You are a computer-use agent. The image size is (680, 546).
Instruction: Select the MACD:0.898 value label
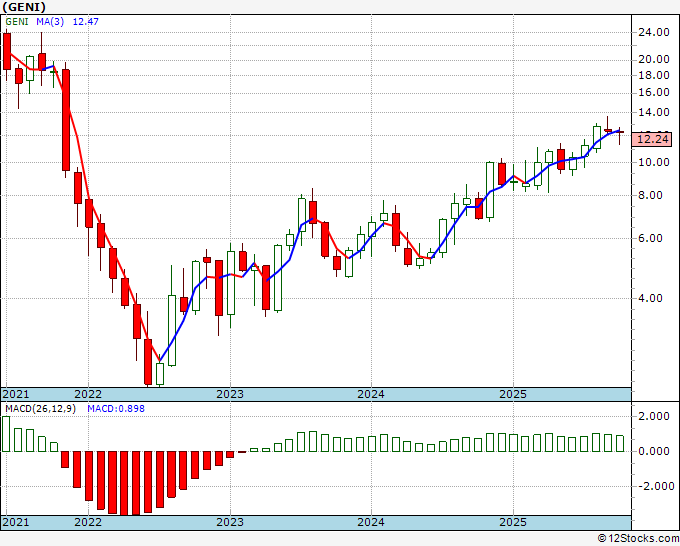click(116, 409)
